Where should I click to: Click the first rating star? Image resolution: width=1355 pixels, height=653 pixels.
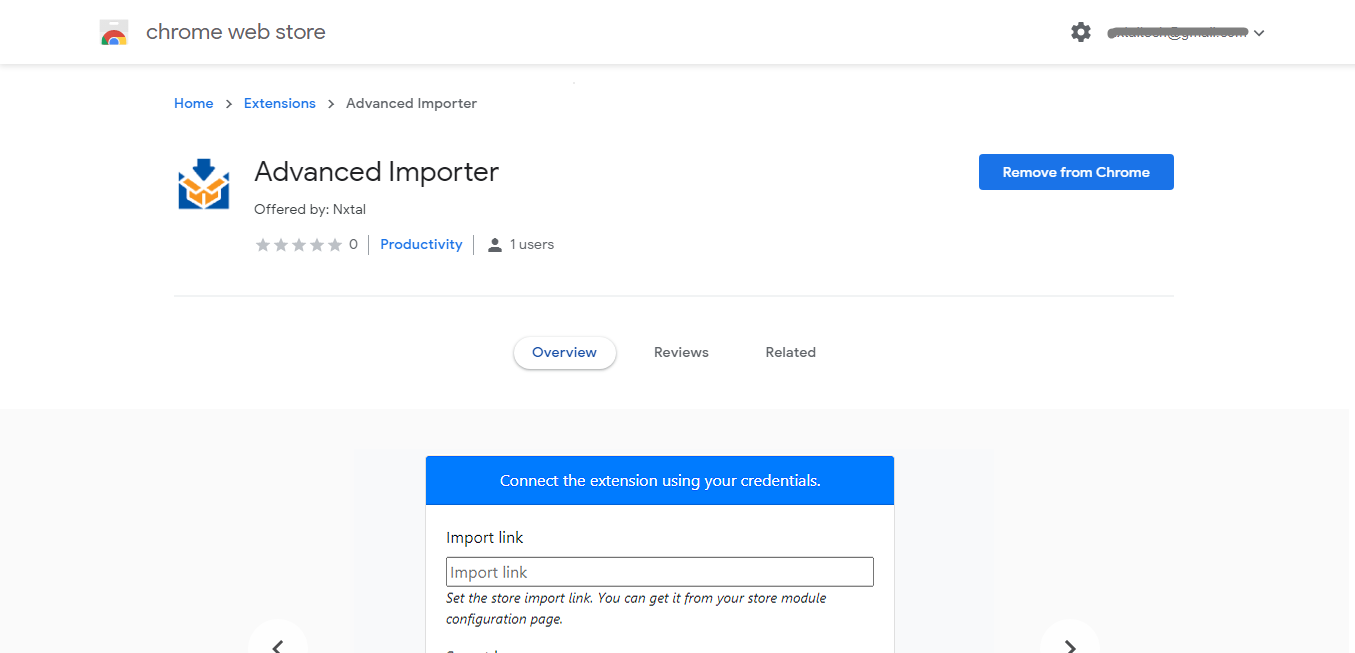pos(263,245)
